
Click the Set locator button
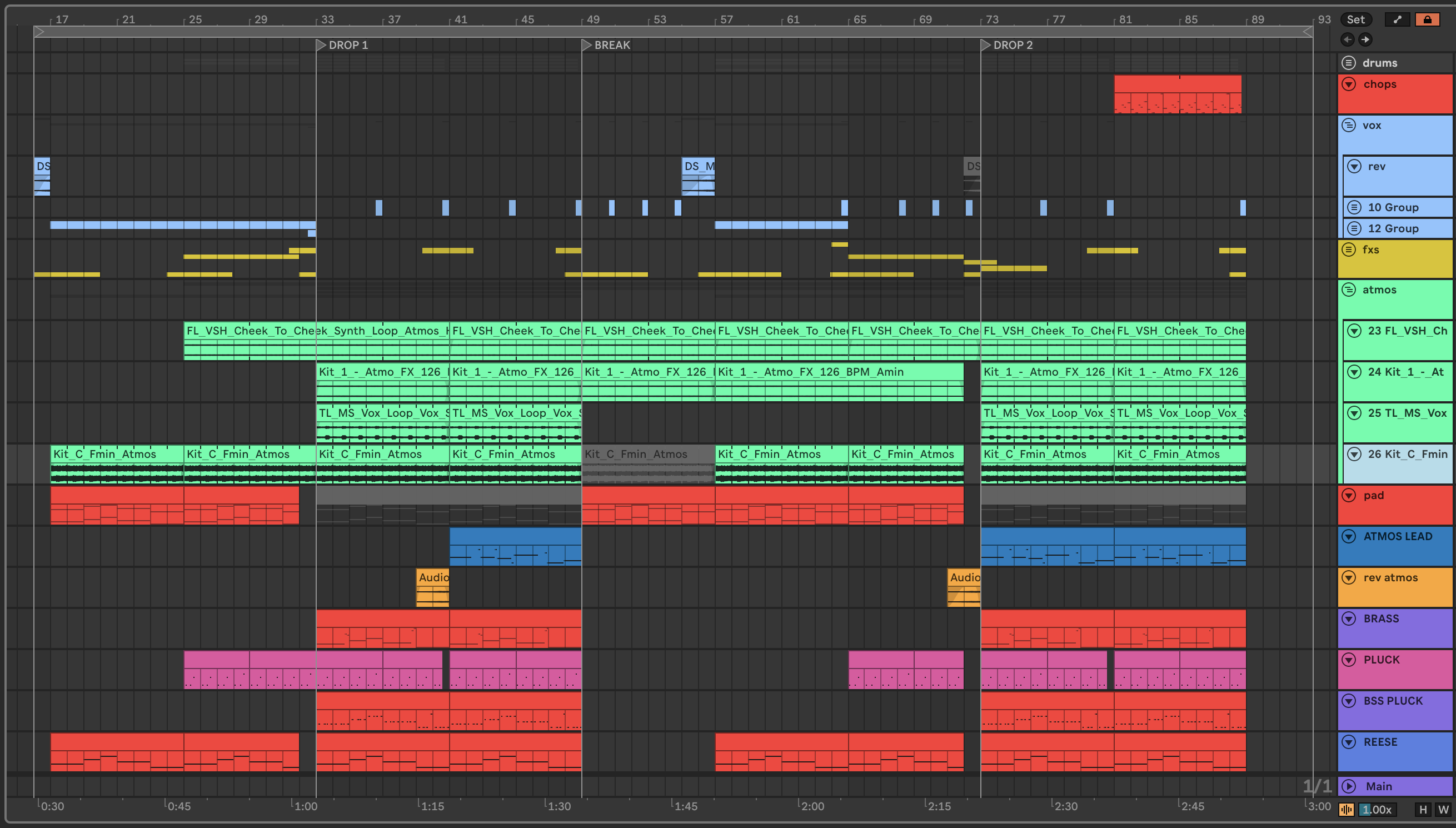[x=1355, y=19]
